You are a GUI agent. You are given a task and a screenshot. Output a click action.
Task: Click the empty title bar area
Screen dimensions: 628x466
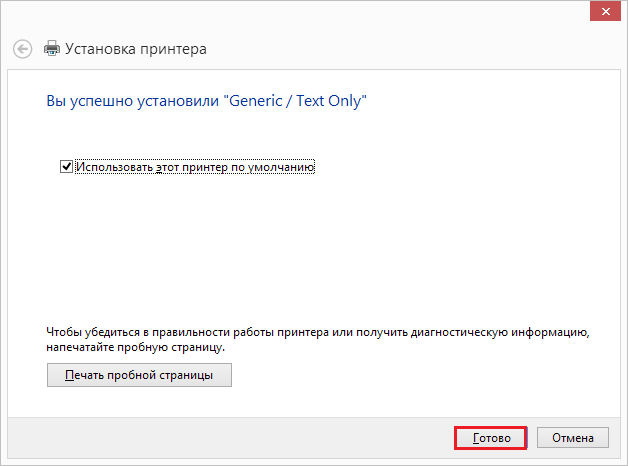tap(300, 10)
